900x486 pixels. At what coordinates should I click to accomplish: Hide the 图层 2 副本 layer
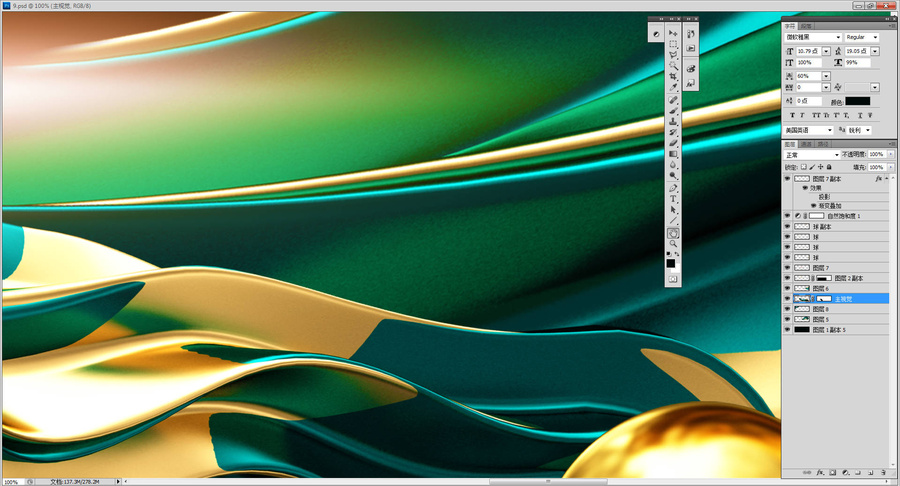click(788, 278)
